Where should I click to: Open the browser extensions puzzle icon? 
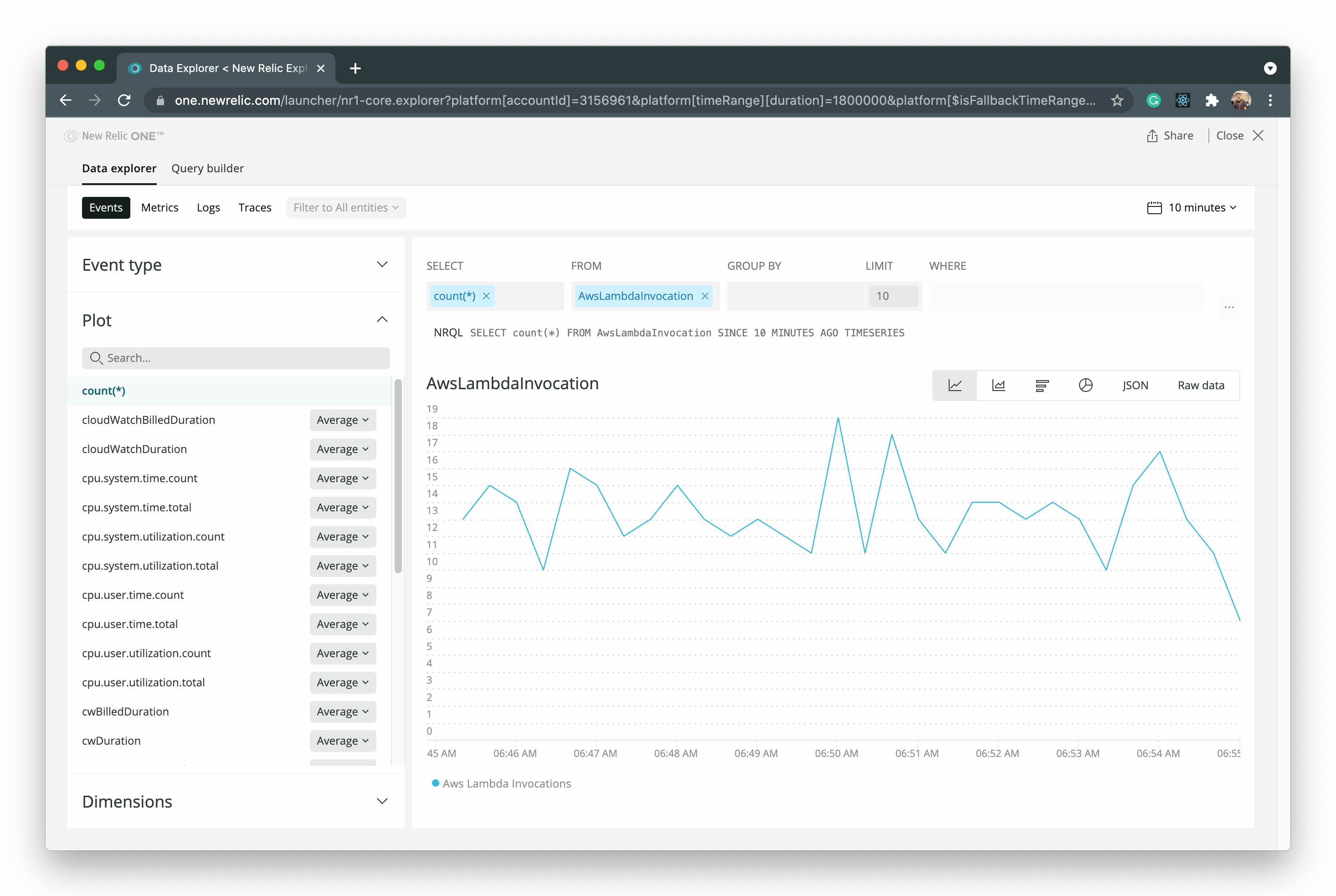click(x=1212, y=100)
